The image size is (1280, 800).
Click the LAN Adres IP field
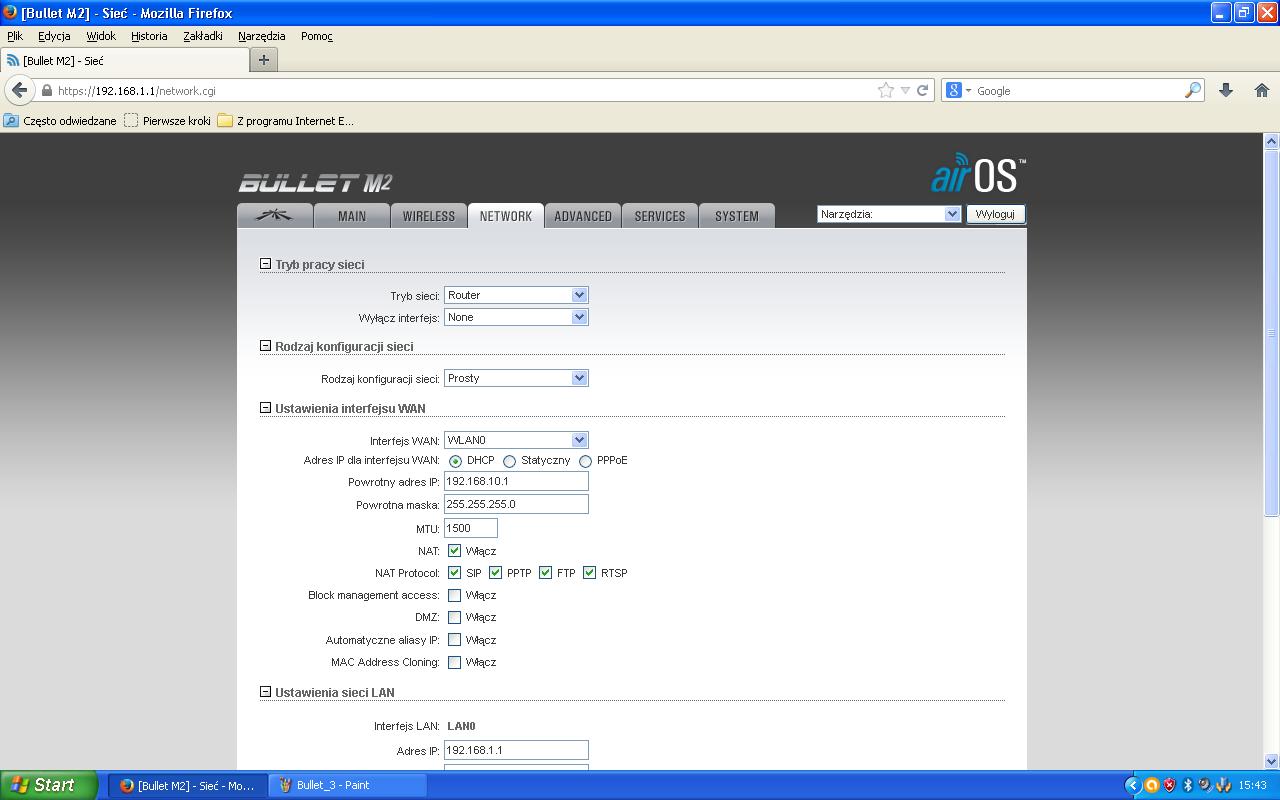pyautogui.click(x=516, y=750)
